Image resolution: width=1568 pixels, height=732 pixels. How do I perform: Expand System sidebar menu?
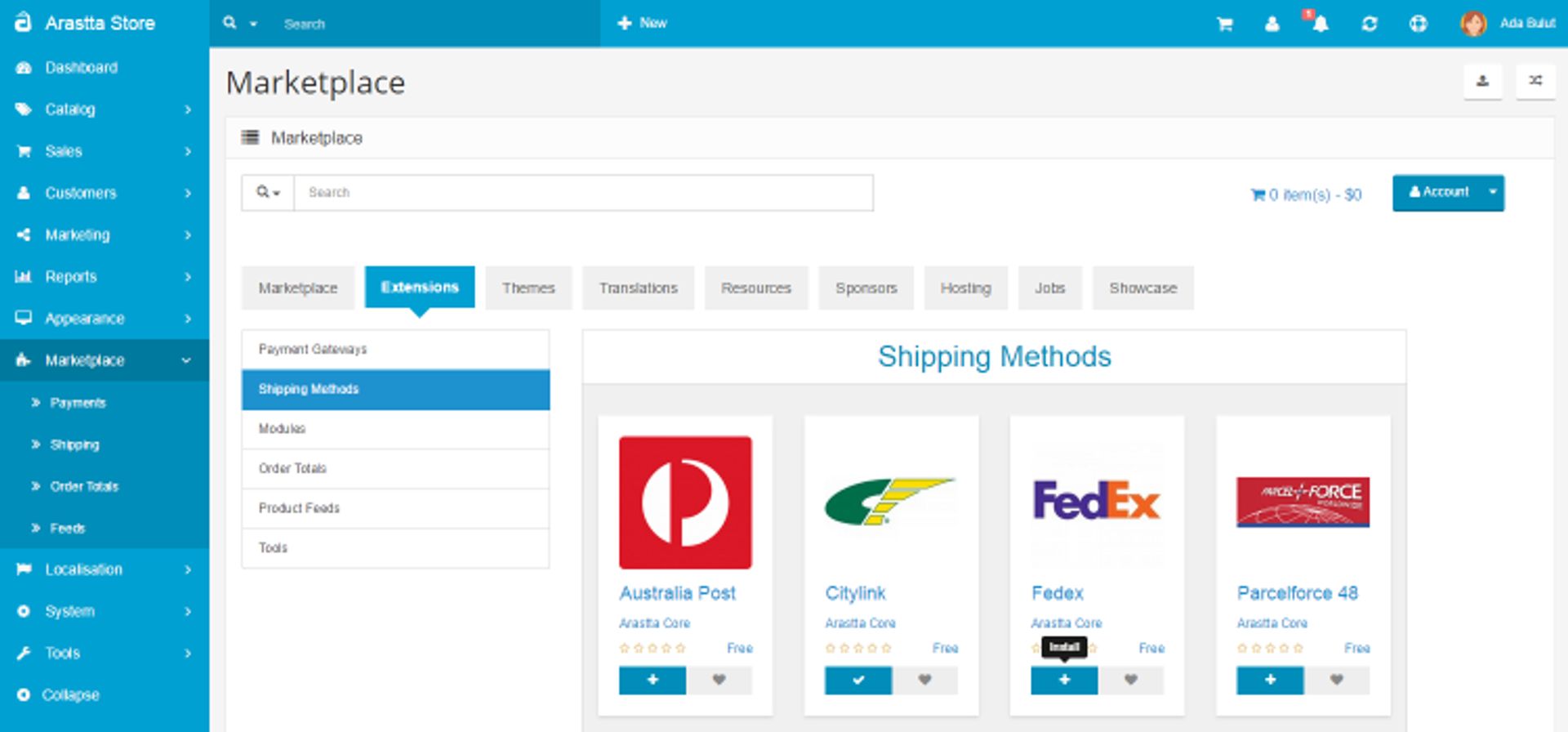(105, 611)
